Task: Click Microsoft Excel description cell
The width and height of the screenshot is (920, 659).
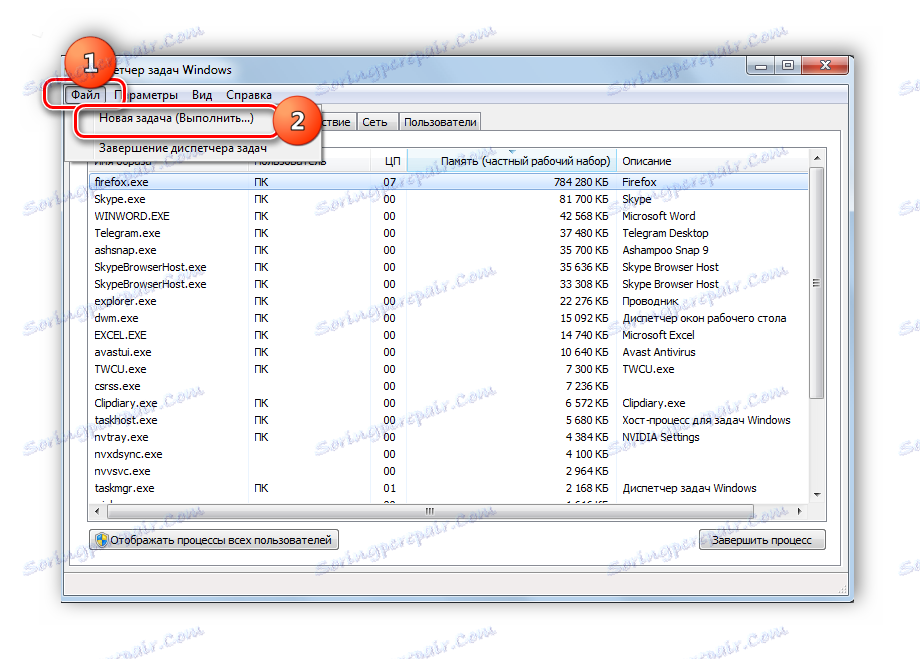Action: (658, 335)
